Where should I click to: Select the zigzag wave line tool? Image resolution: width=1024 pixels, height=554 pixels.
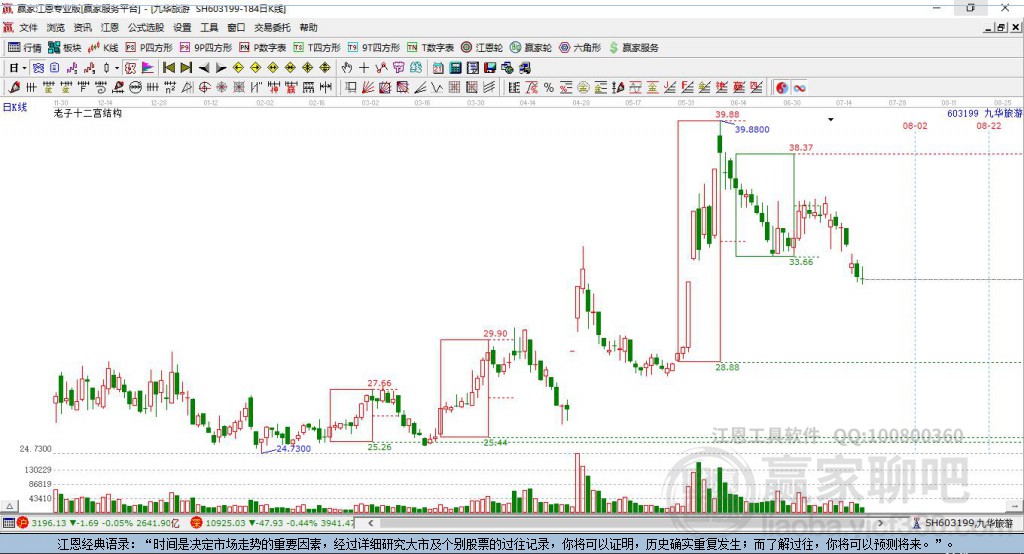(x=437, y=88)
